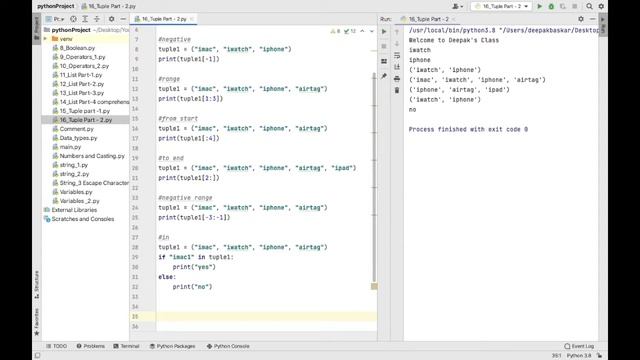Open 10_Operators_2.py file
This screenshot has height=360, width=640.
coord(84,66)
